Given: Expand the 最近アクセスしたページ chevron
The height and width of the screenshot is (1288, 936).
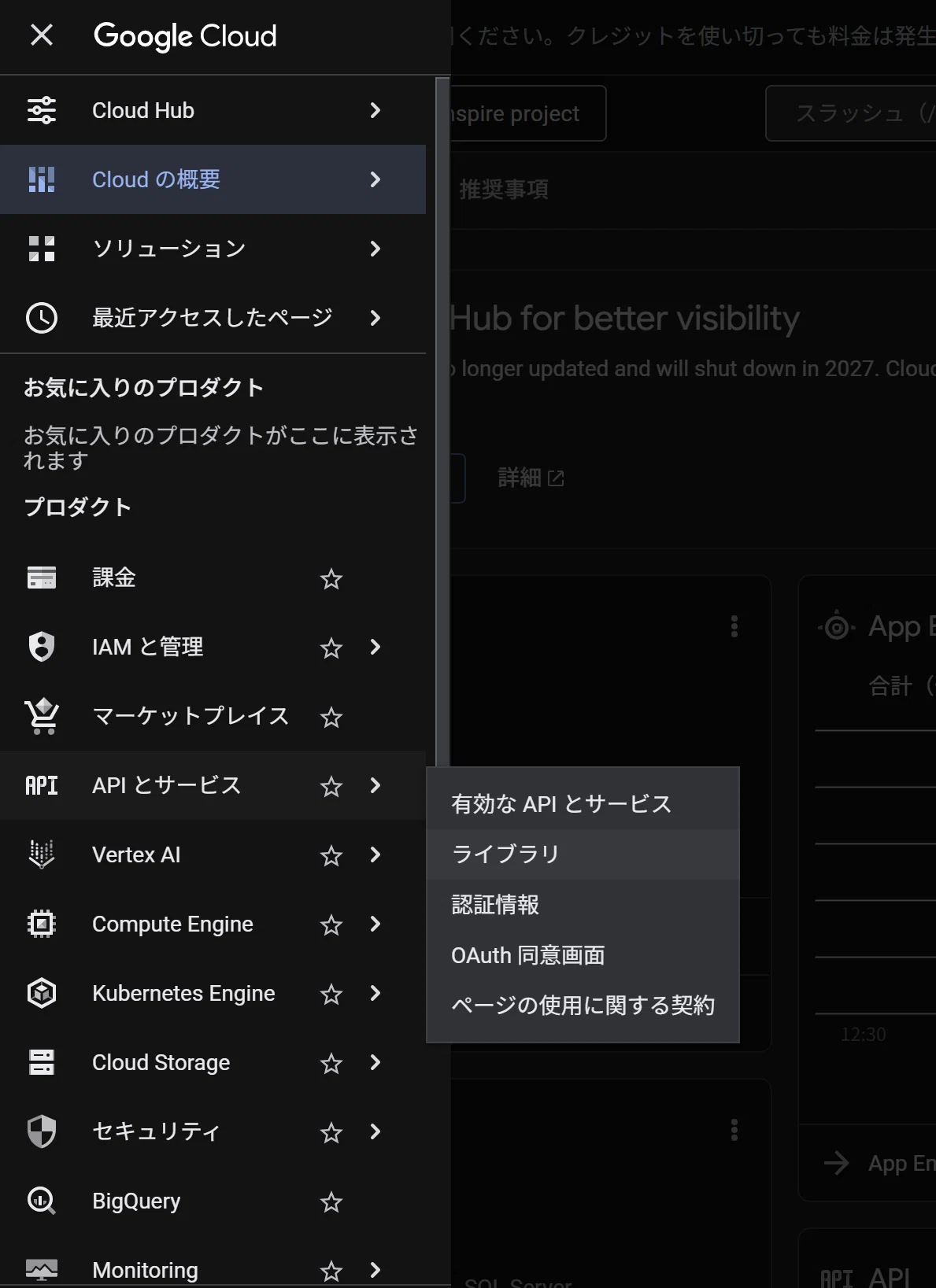Looking at the screenshot, I should coord(376,318).
